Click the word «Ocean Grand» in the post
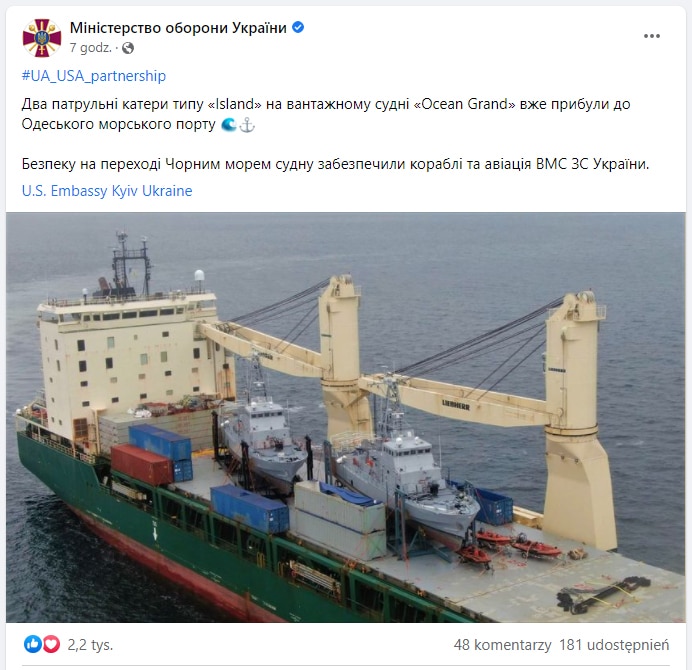This screenshot has height=670, width=692. (464, 104)
